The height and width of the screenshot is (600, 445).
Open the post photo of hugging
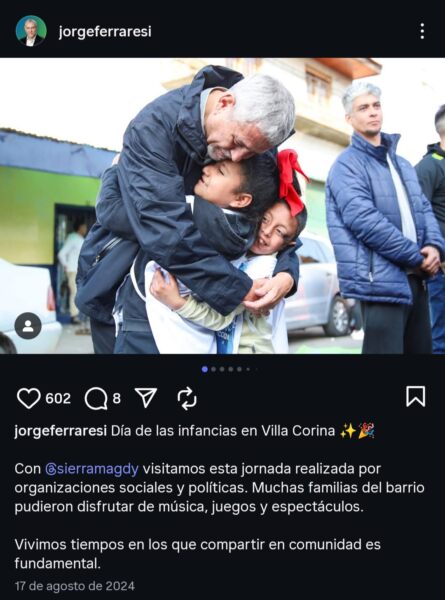click(222, 206)
